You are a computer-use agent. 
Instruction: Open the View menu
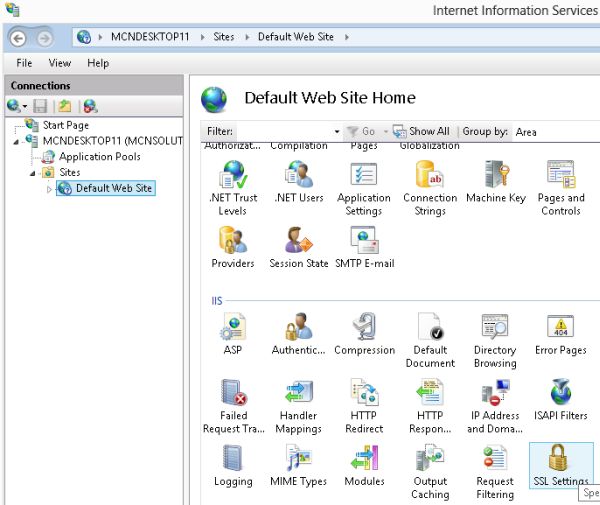click(x=60, y=63)
